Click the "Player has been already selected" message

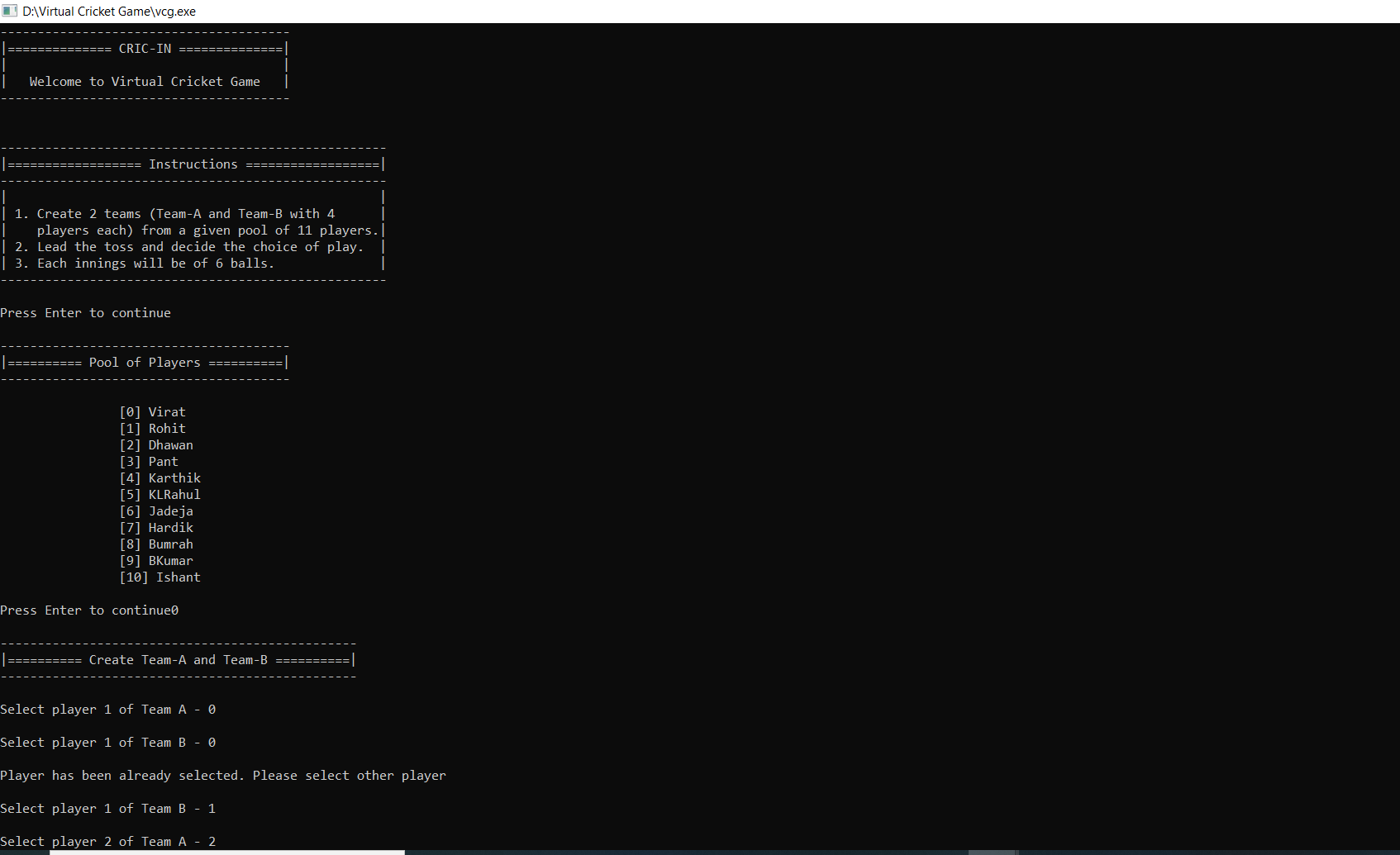(x=223, y=775)
